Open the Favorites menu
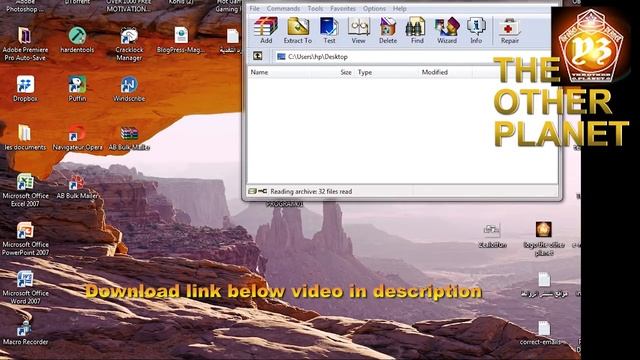 343,9
